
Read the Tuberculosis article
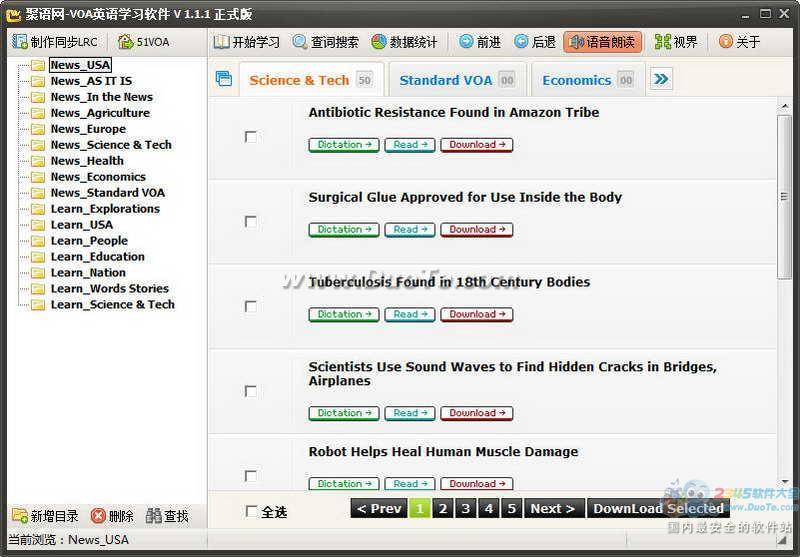[410, 314]
